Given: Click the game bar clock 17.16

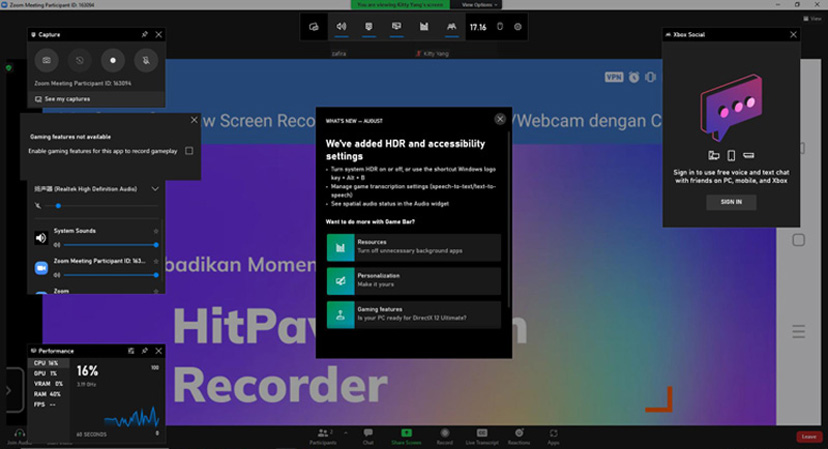Looking at the screenshot, I should (x=478, y=27).
